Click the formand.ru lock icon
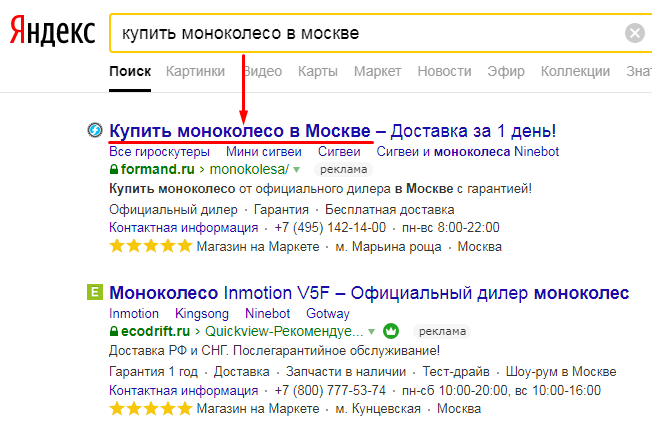Viewport: 652px width, 428px height. pyautogui.click(x=114, y=169)
